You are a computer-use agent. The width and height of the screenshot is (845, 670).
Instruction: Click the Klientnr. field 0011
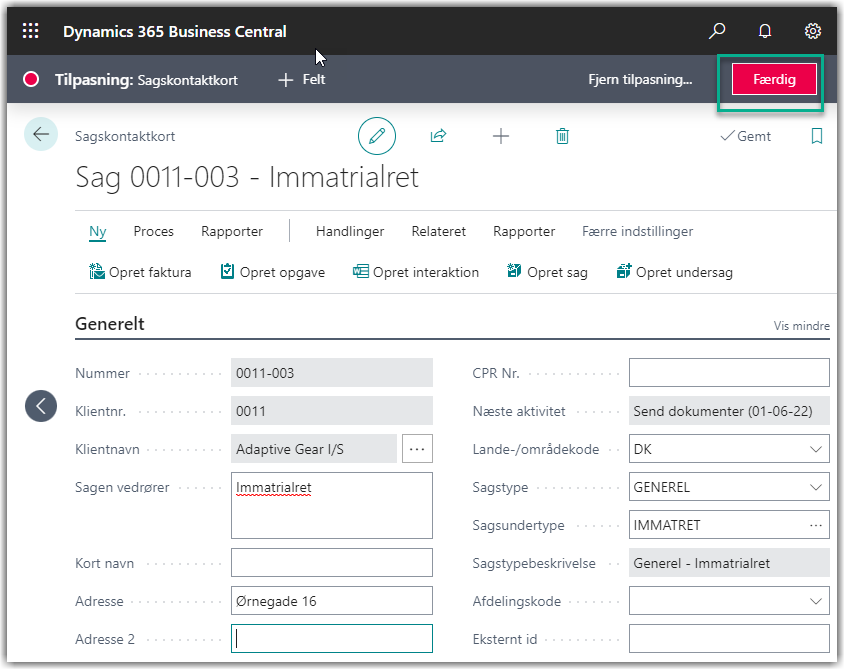pyautogui.click(x=331, y=411)
